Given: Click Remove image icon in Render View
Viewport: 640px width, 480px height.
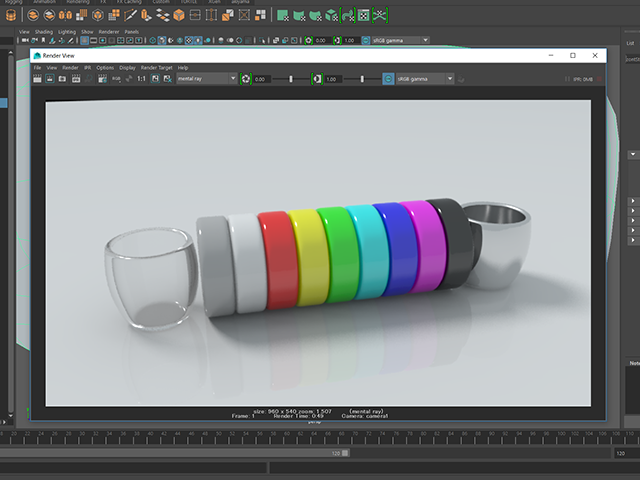Looking at the screenshot, I should [167, 79].
